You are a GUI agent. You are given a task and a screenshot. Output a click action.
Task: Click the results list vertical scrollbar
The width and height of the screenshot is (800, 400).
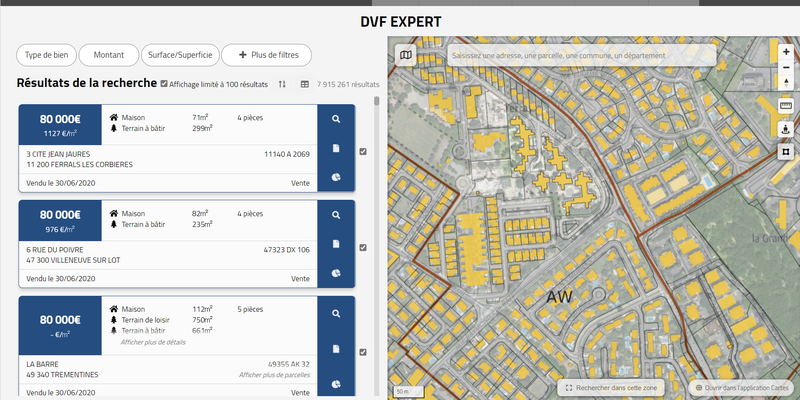[377, 101]
